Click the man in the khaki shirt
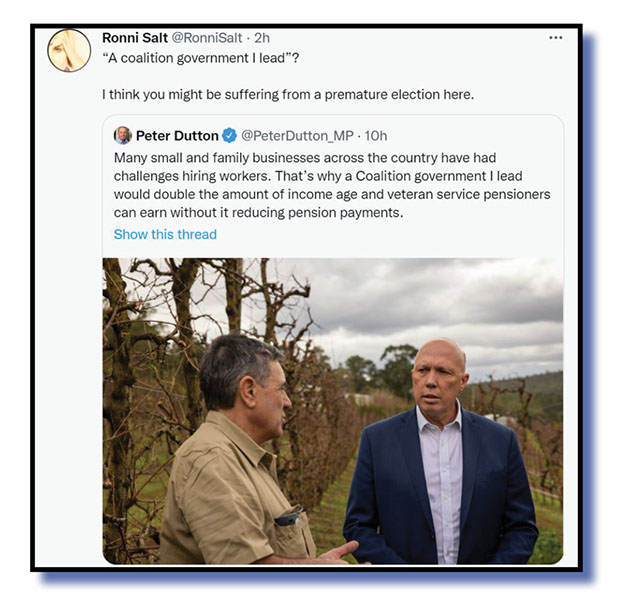The width and height of the screenshot is (624, 610). coord(240,470)
